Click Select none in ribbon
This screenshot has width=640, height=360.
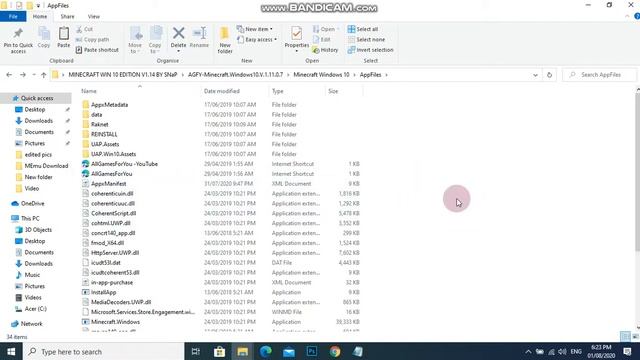coord(367,40)
